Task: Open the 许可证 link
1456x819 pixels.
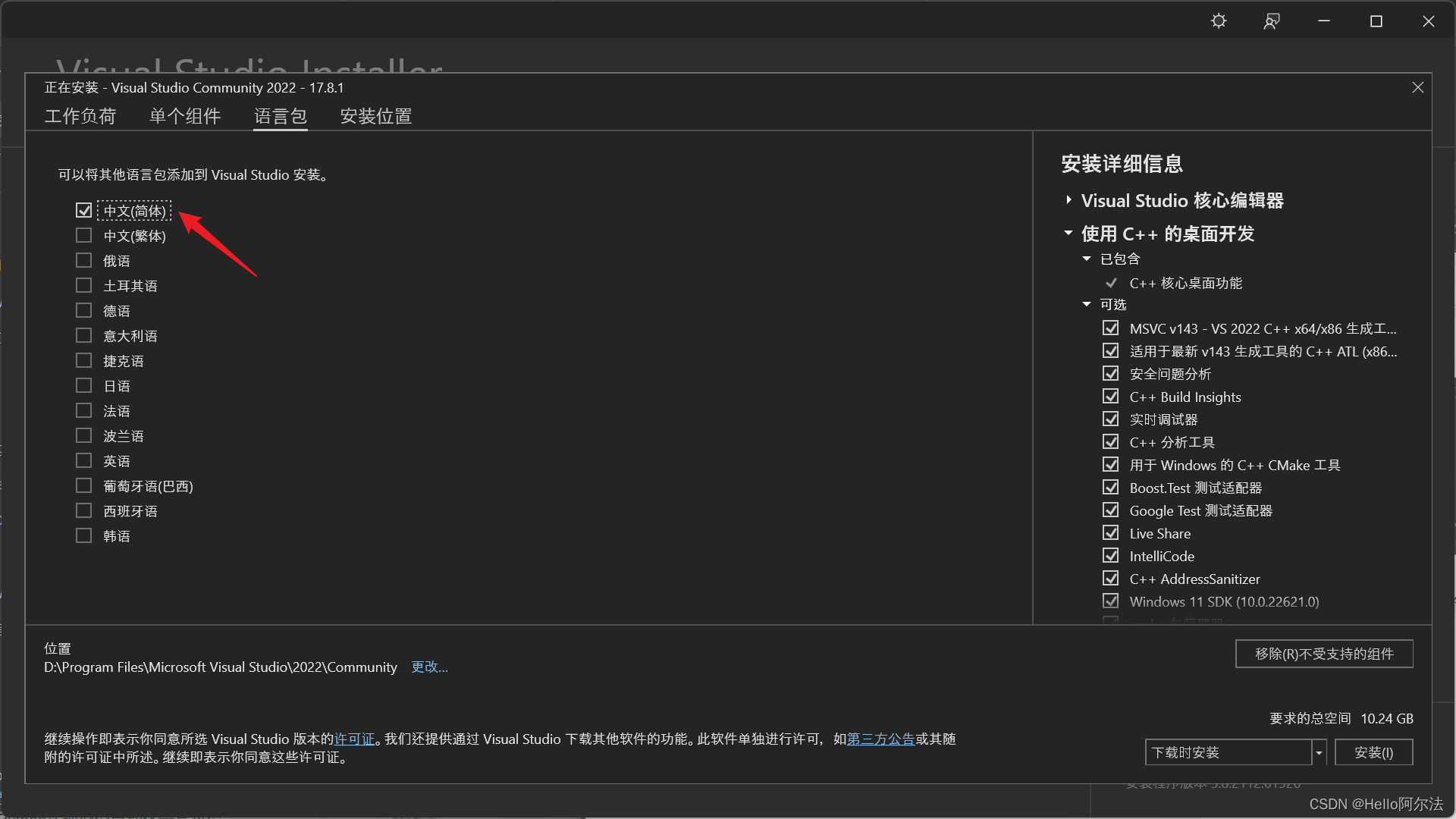Action: click(x=355, y=739)
